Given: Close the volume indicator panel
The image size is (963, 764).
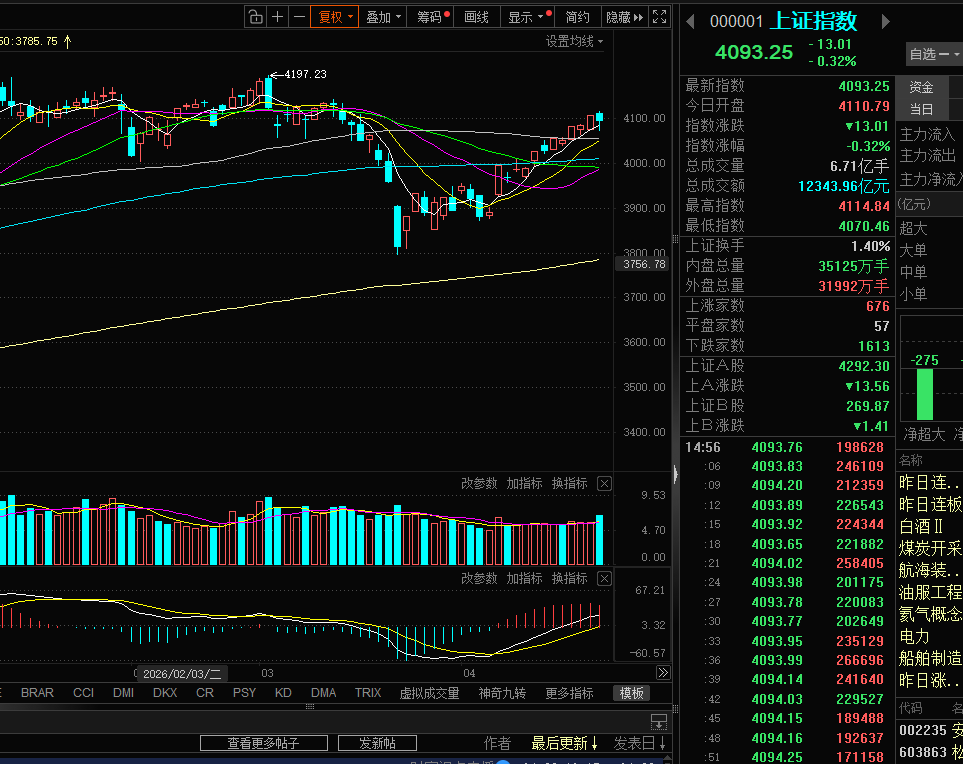Looking at the screenshot, I should 604,483.
